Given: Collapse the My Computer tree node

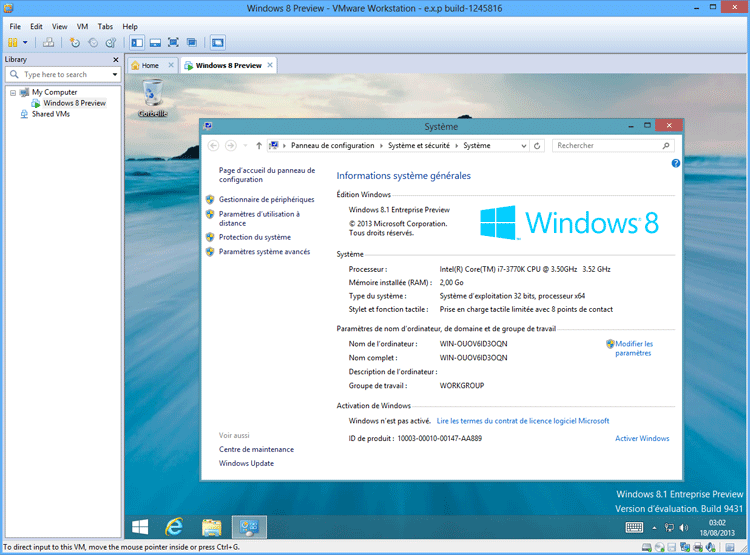Looking at the screenshot, I should tap(13, 92).
